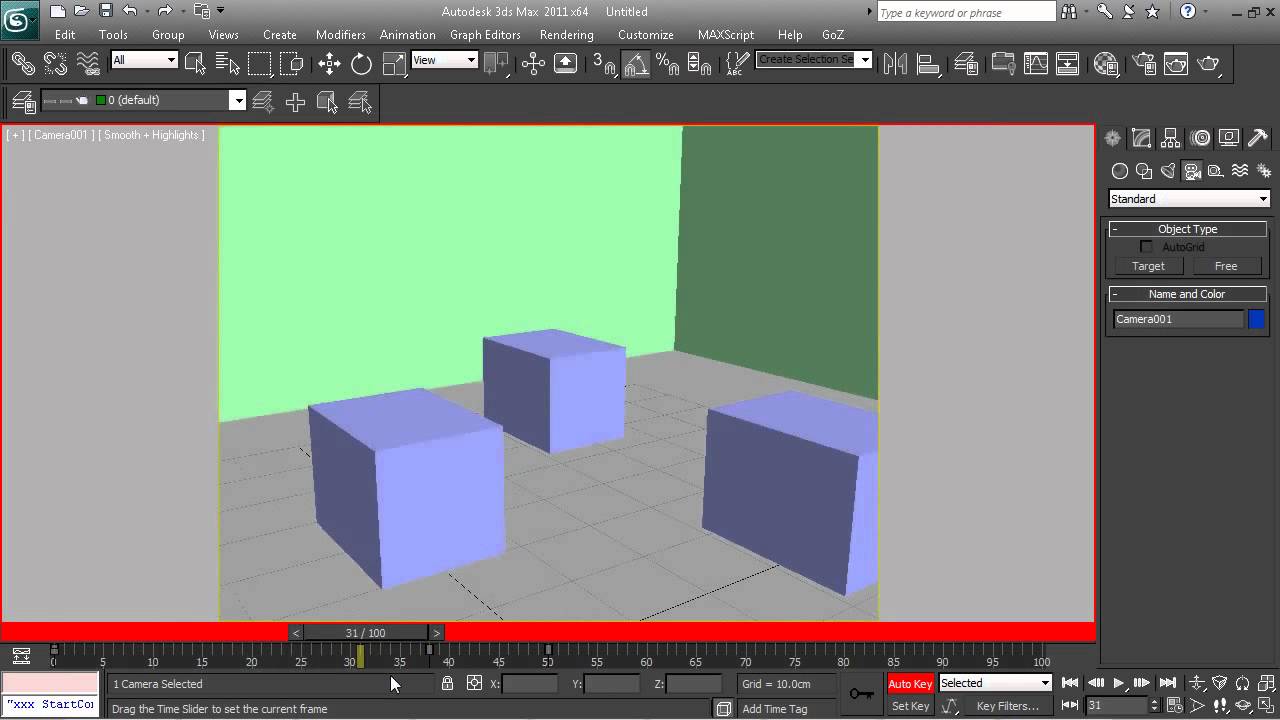Open selection filter dropdown showing All
1280x720 pixels.
coord(144,60)
